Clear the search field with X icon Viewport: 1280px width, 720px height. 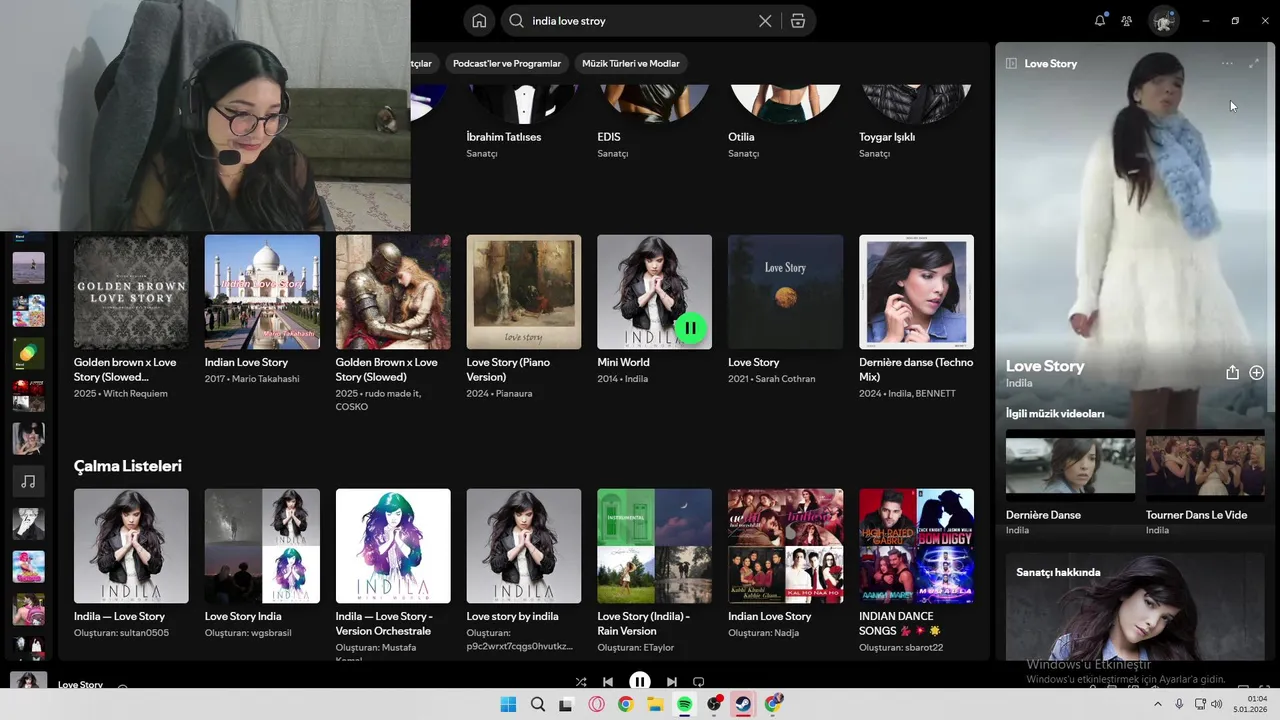pos(765,21)
